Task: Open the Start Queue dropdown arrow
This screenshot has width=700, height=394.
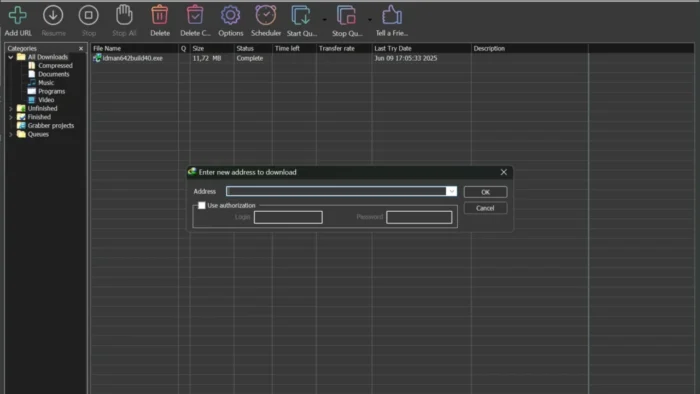Action: (325, 20)
